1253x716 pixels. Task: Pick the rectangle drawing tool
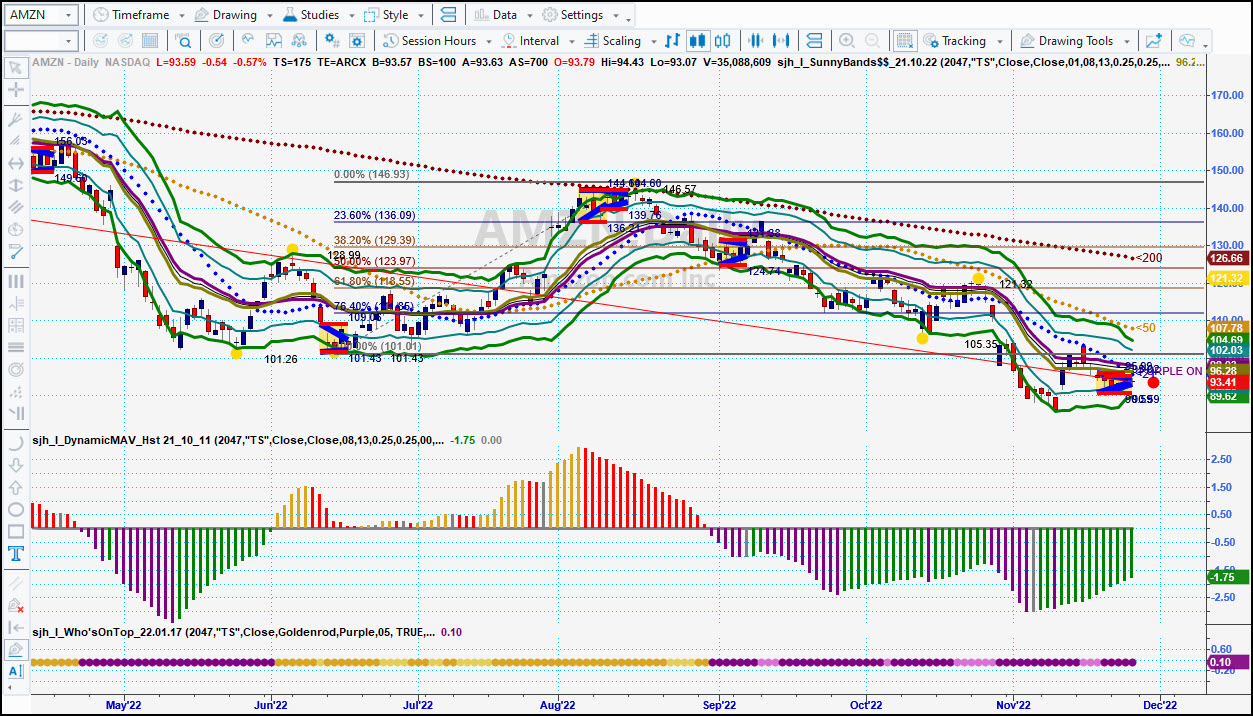[x=16, y=531]
